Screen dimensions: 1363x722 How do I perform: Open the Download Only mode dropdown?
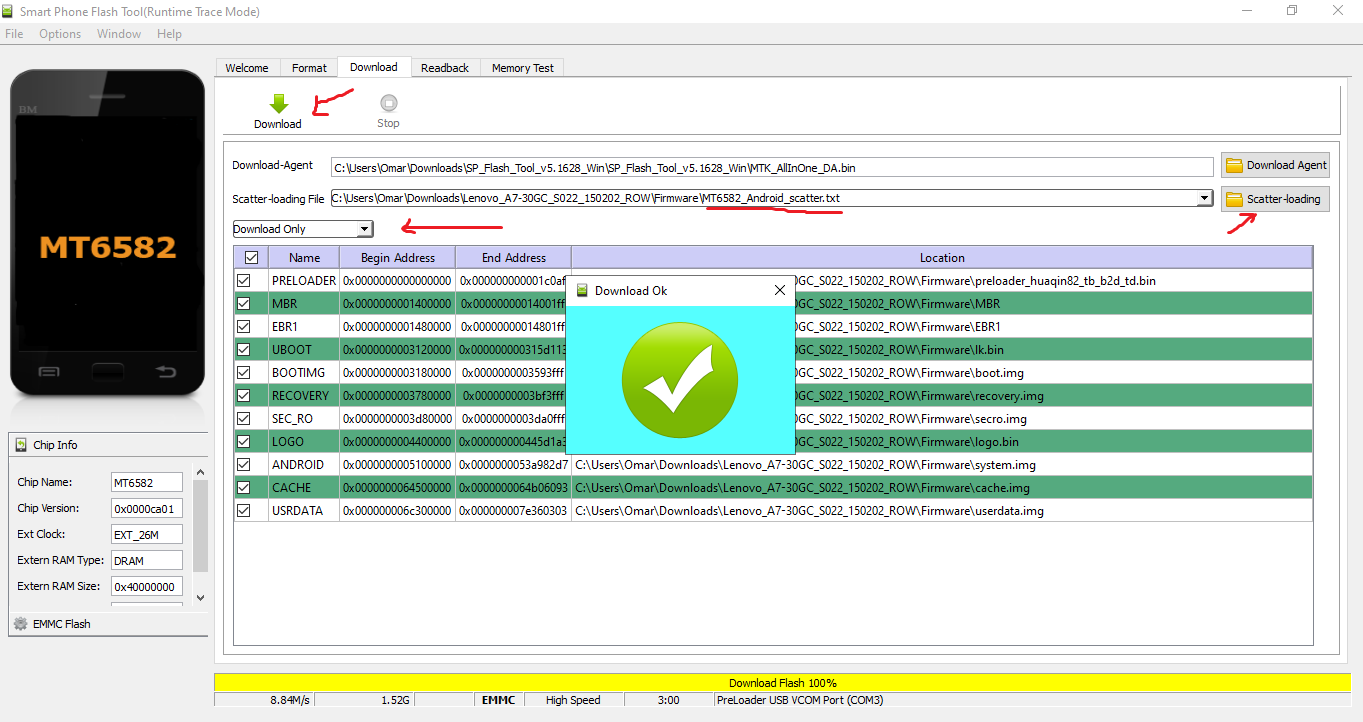click(303, 229)
